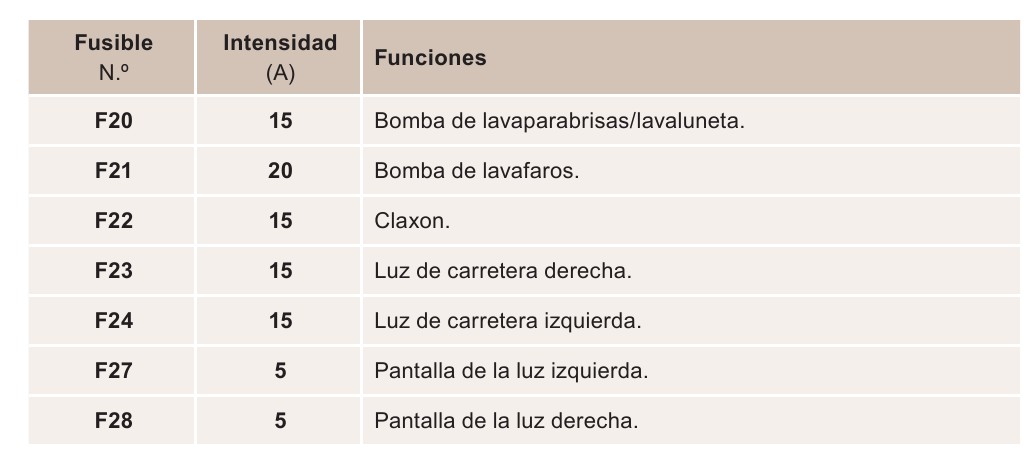The image size is (1028, 472).
Task: Click the Bomba de lavaparabrisas/lavaluneta text
Action: [x=559, y=121]
